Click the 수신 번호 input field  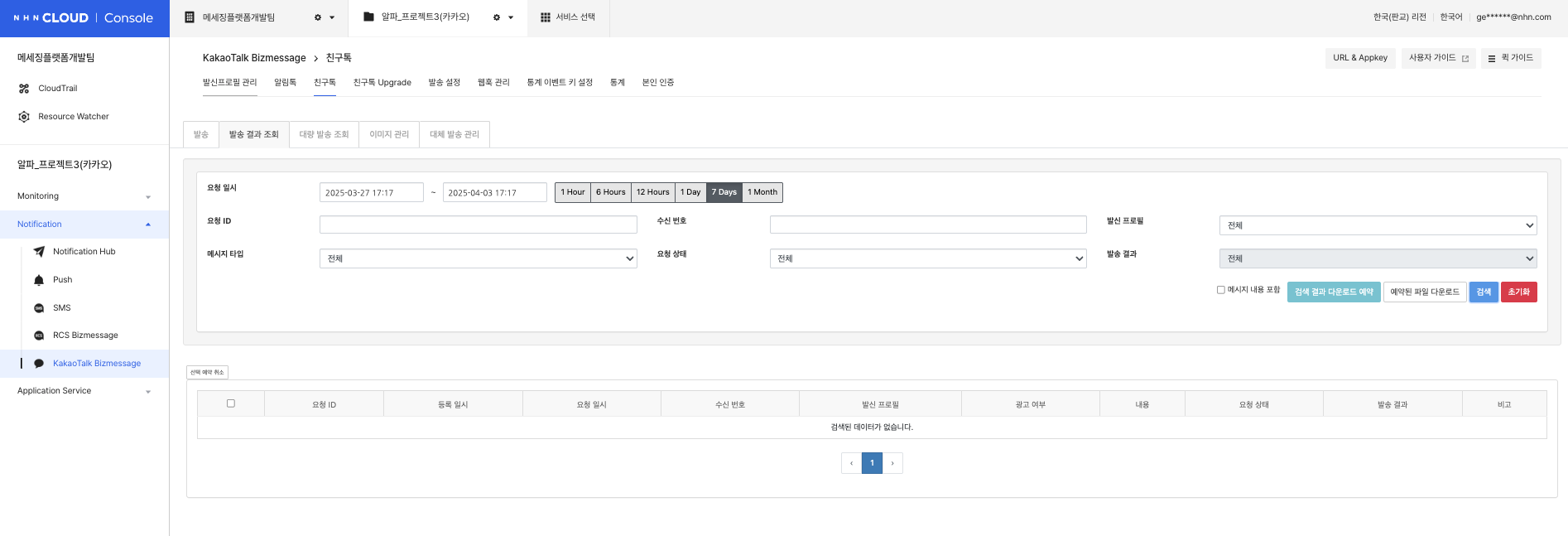pyautogui.click(x=928, y=225)
